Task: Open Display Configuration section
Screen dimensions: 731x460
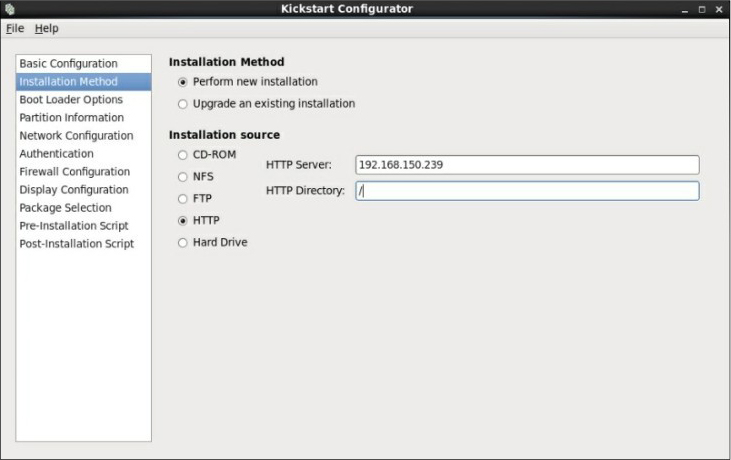Action: [x=83, y=190]
